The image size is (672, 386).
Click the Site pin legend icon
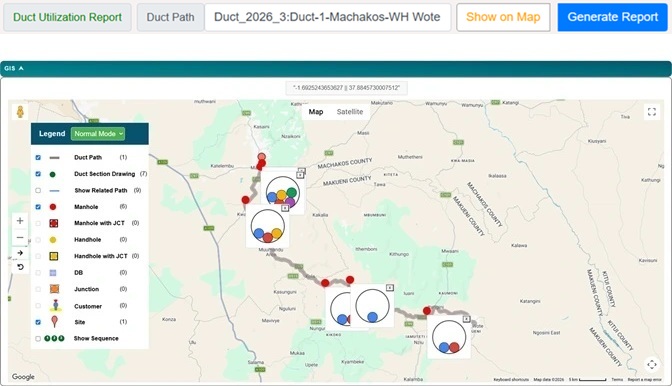pos(54,321)
